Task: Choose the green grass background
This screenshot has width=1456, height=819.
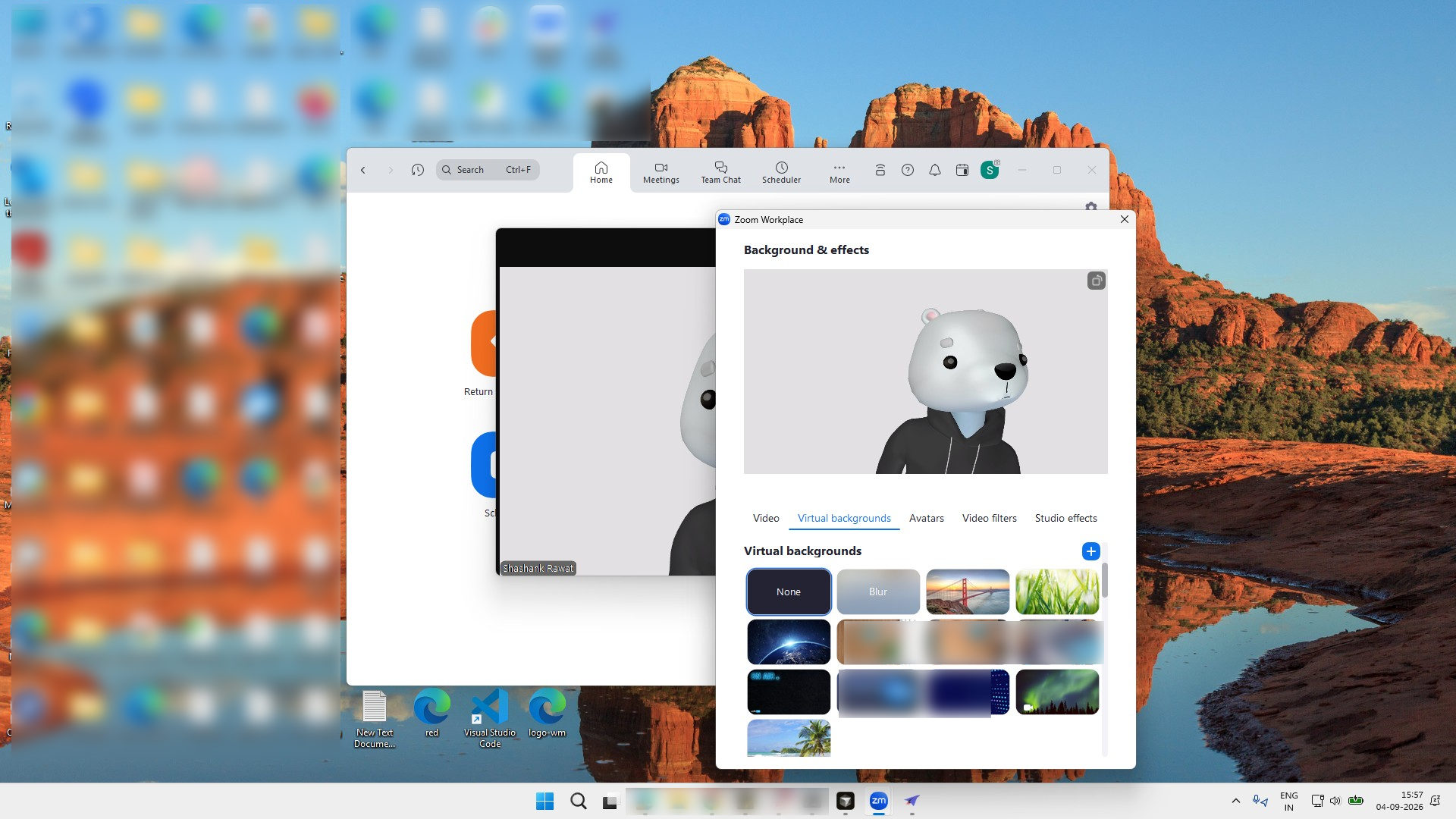Action: point(1057,591)
